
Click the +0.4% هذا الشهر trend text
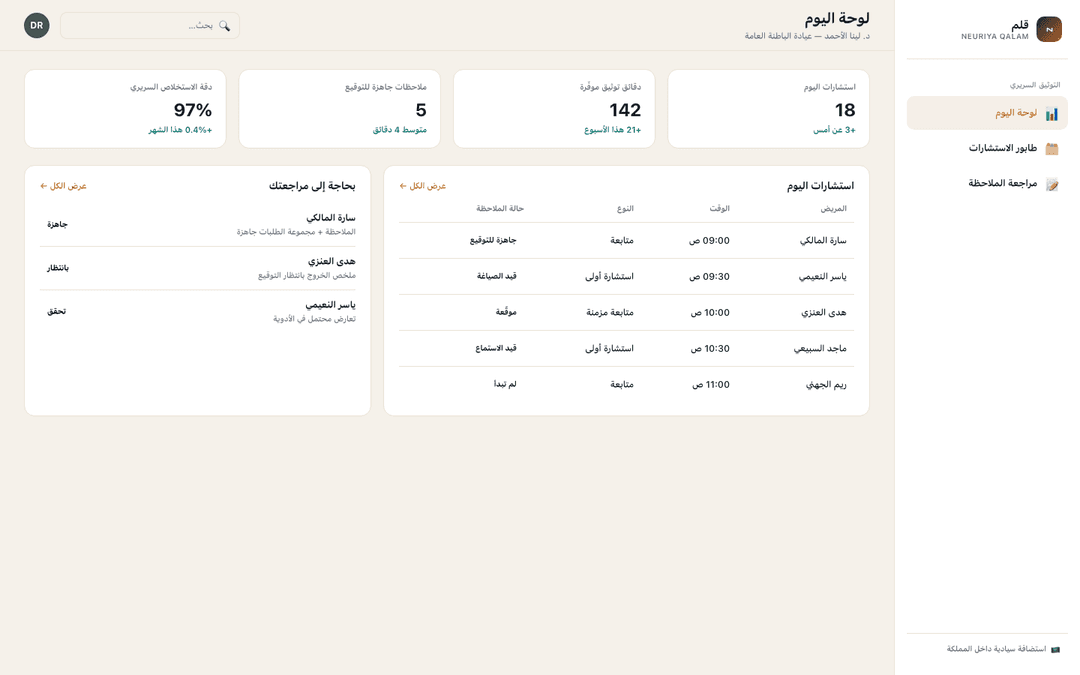click(180, 129)
